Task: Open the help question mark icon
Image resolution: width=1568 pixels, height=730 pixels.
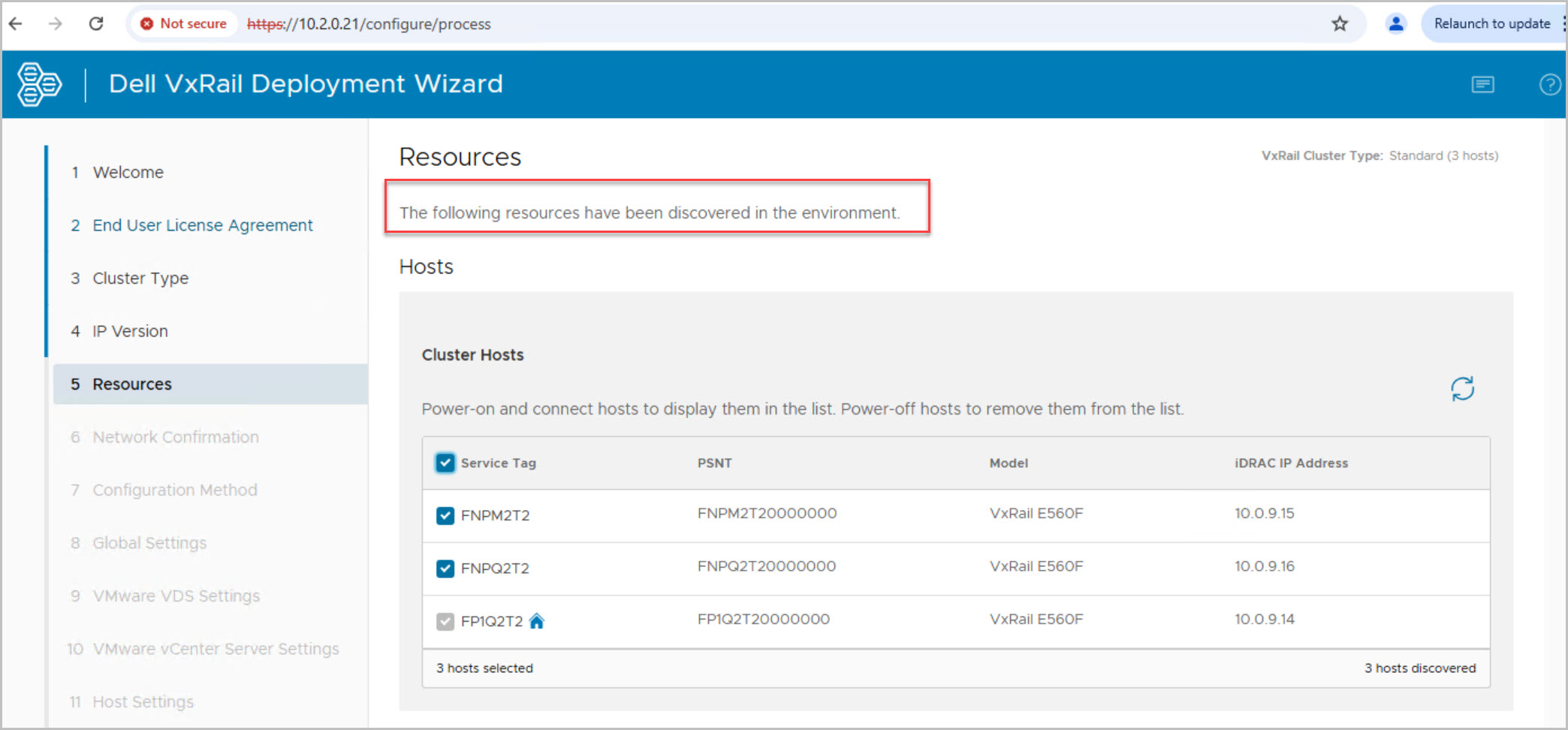Action: point(1549,84)
